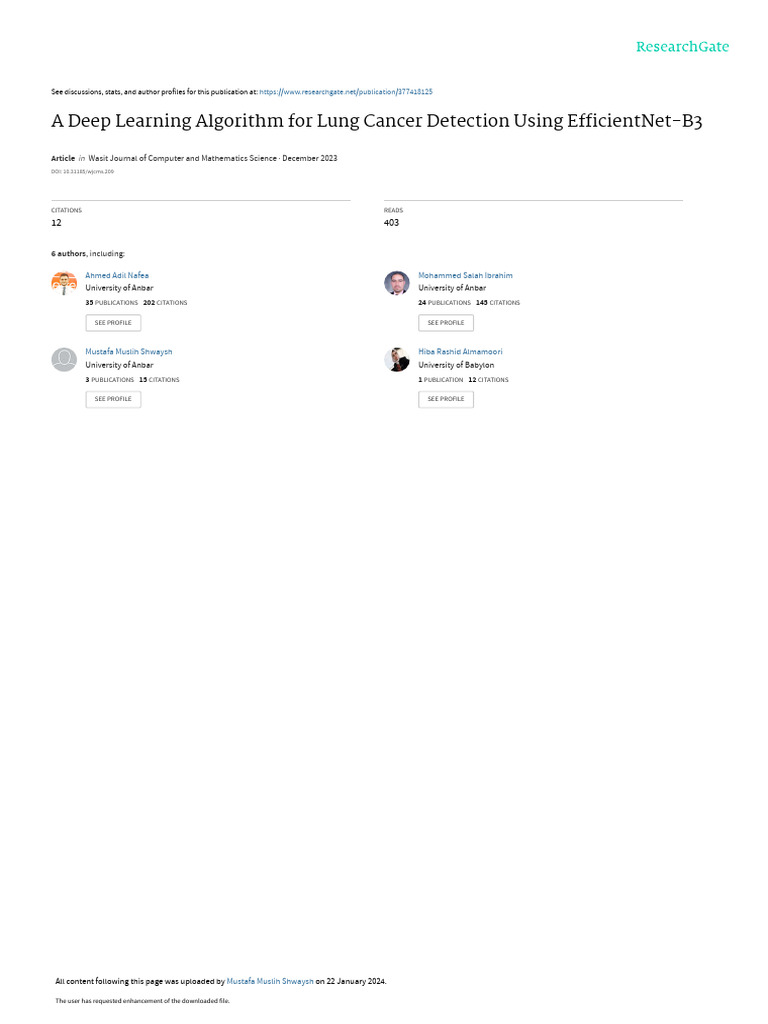Image resolution: width=768 pixels, height=1024 pixels.
Task: Open Ahmed Adil Nafea's author name link
Action: pyautogui.click(x=117, y=275)
